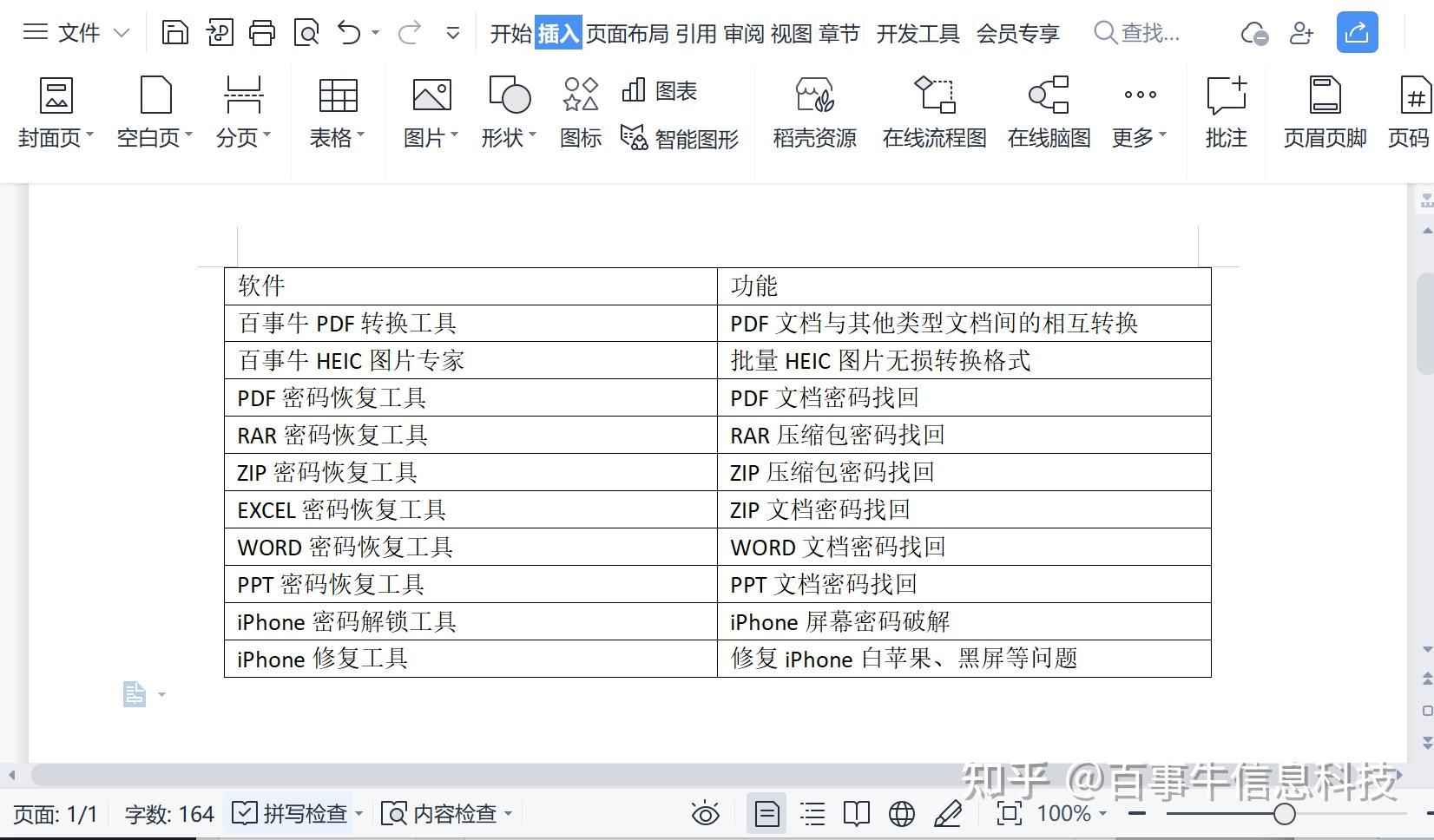Click the 页面: 1/1 page indicator
This screenshot has height=840, width=1434.
click(x=55, y=814)
